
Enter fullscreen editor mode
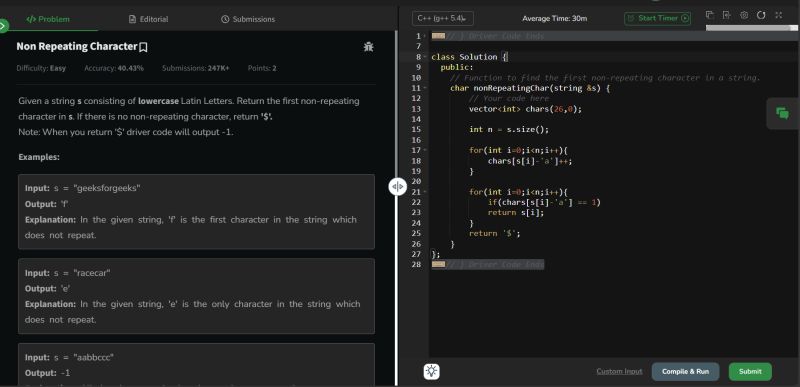779,15
